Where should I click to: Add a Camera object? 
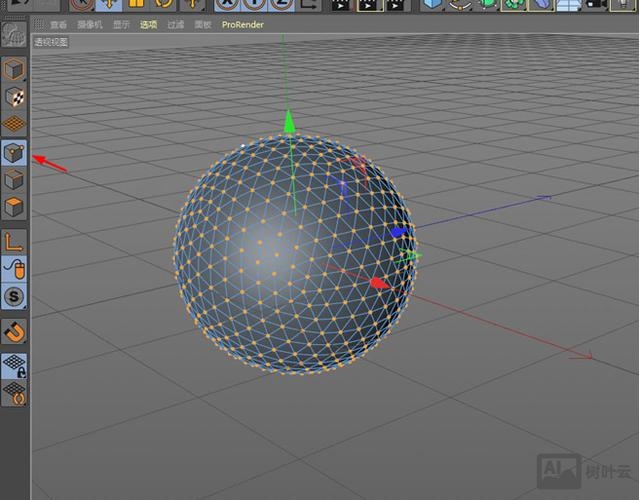pyautogui.click(x=595, y=4)
